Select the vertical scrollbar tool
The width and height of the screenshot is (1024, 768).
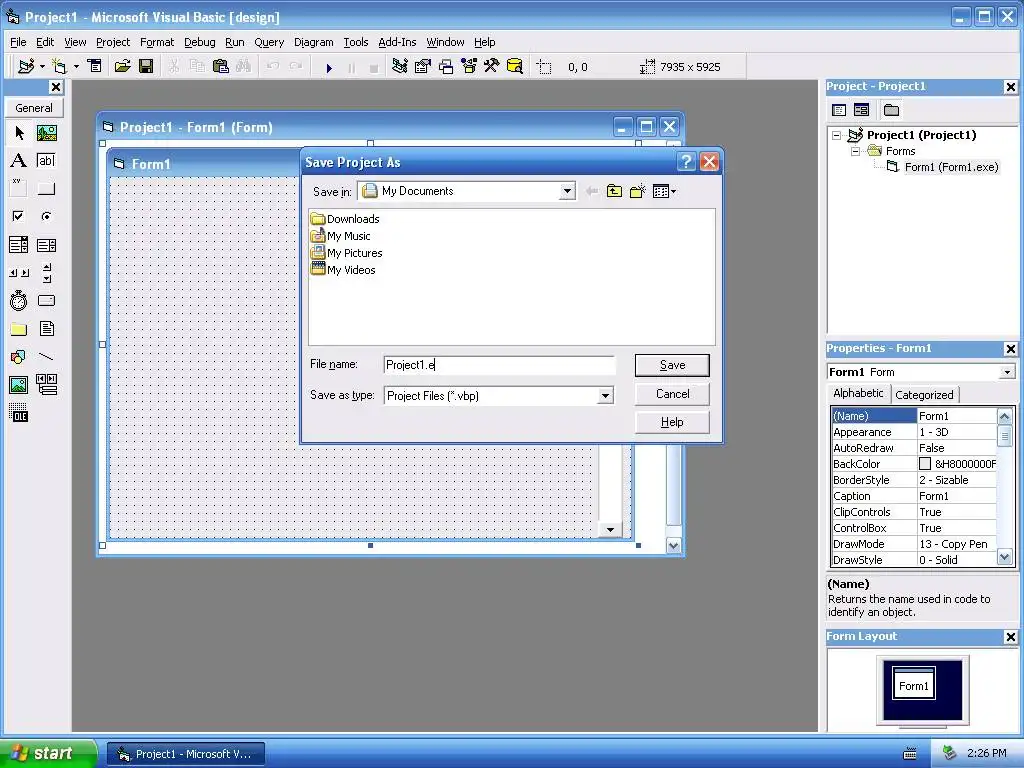click(x=46, y=272)
